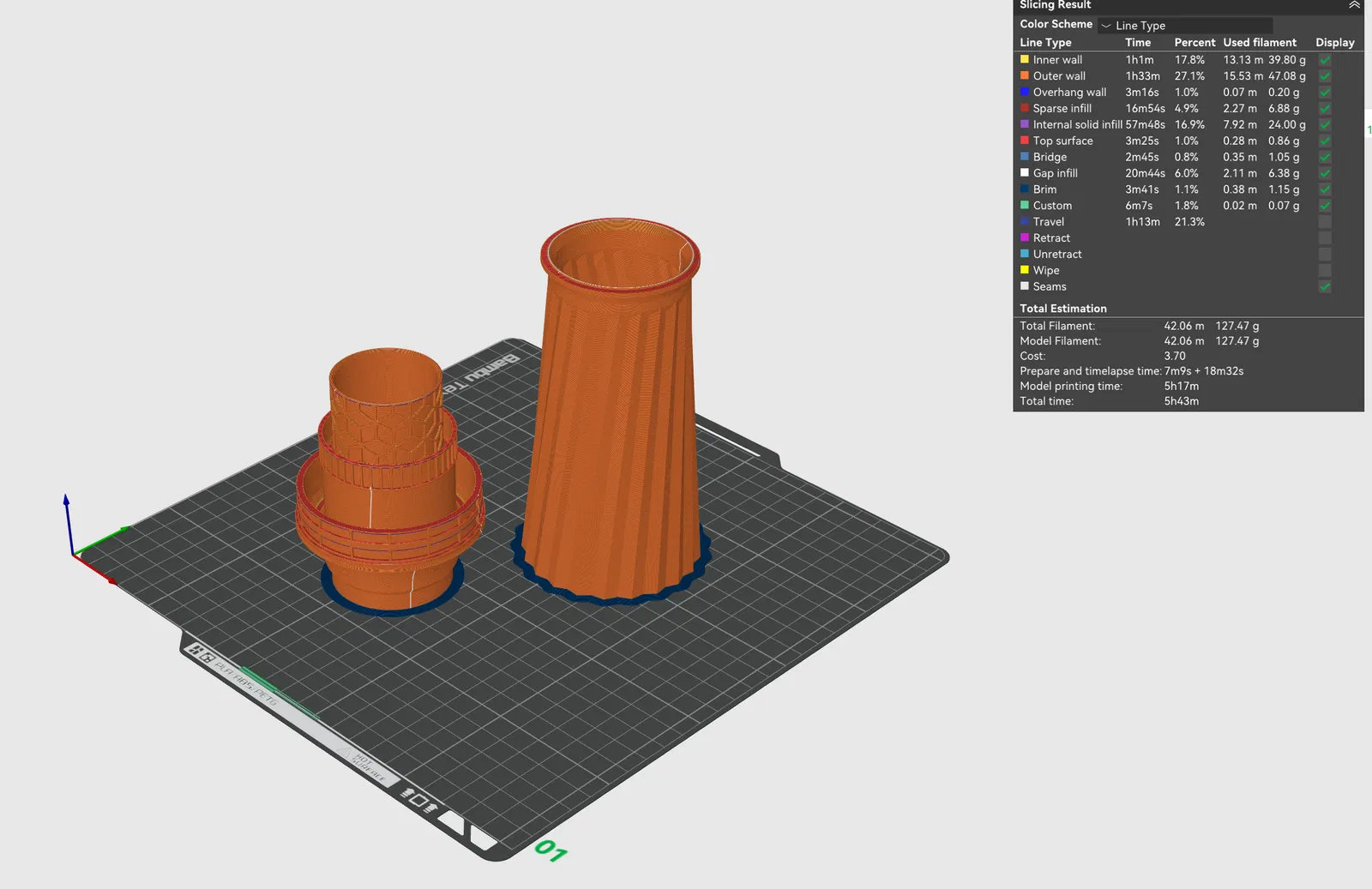Hide Seams using its checkbox
The height and width of the screenshot is (889, 1372).
pos(1325,287)
